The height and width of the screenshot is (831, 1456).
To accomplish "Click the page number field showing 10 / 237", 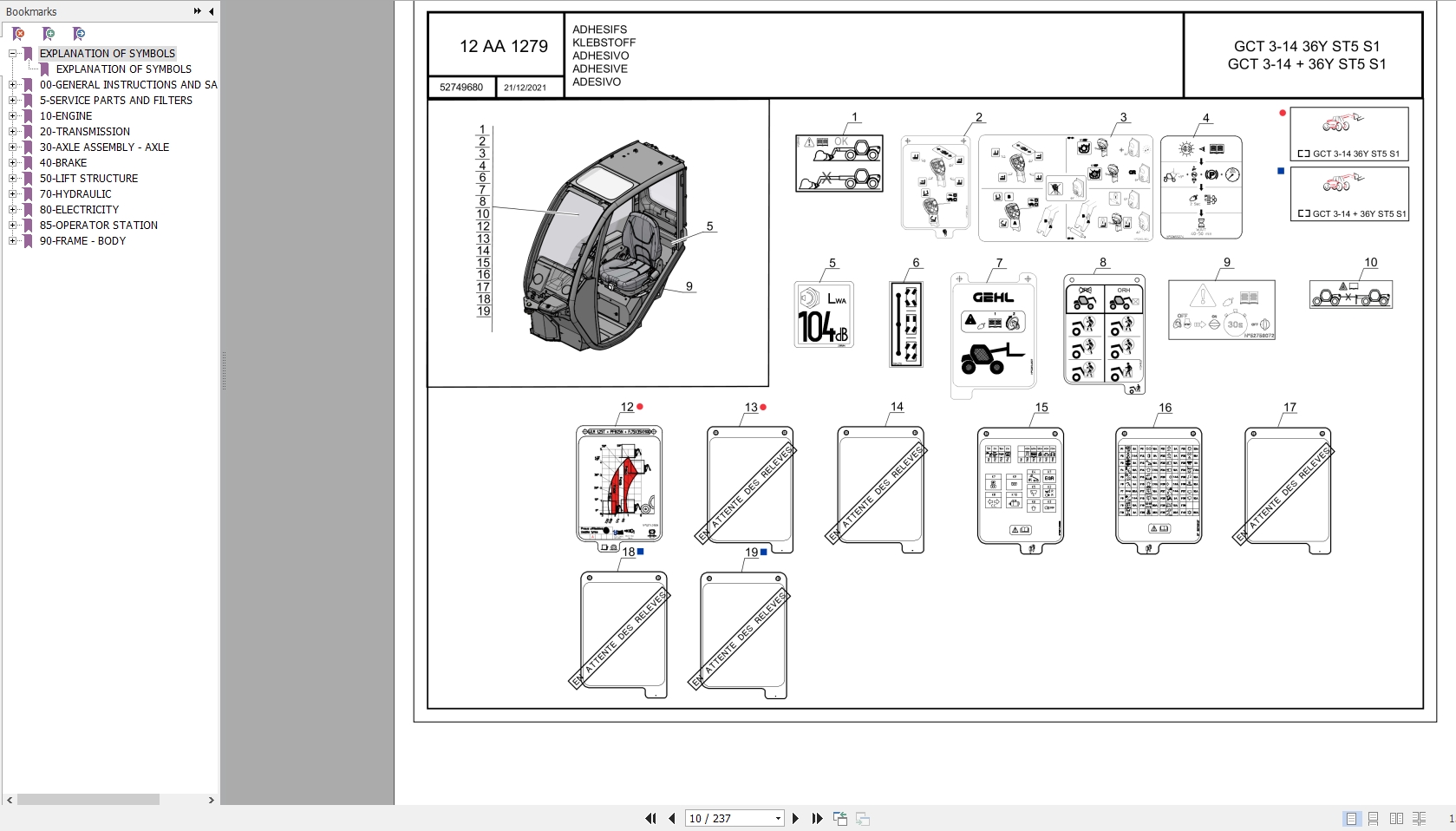I will 728,818.
